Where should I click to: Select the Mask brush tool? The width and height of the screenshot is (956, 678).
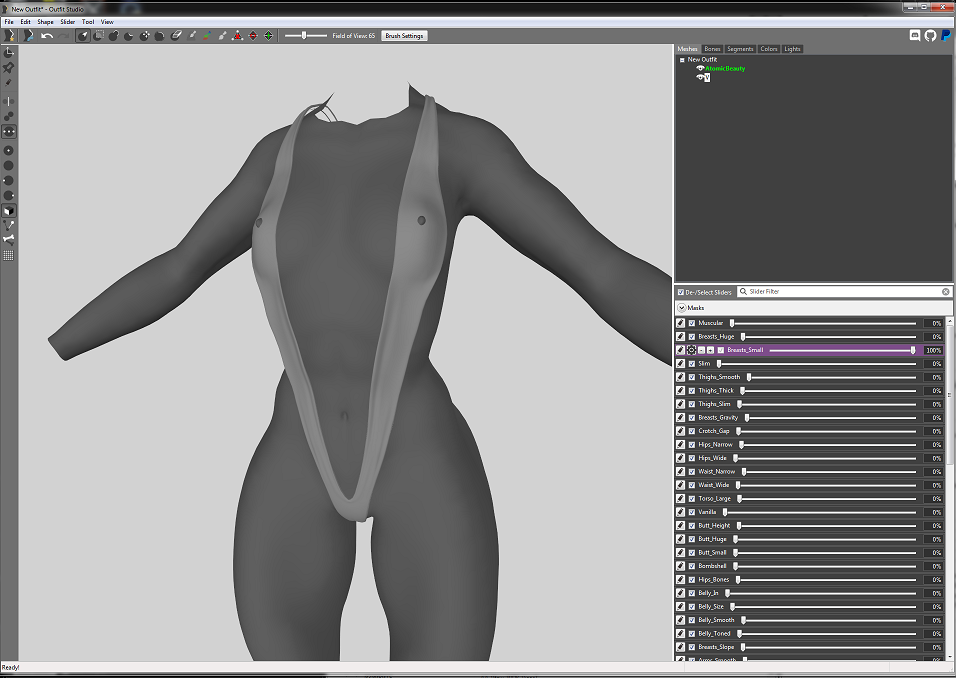[x=98, y=36]
